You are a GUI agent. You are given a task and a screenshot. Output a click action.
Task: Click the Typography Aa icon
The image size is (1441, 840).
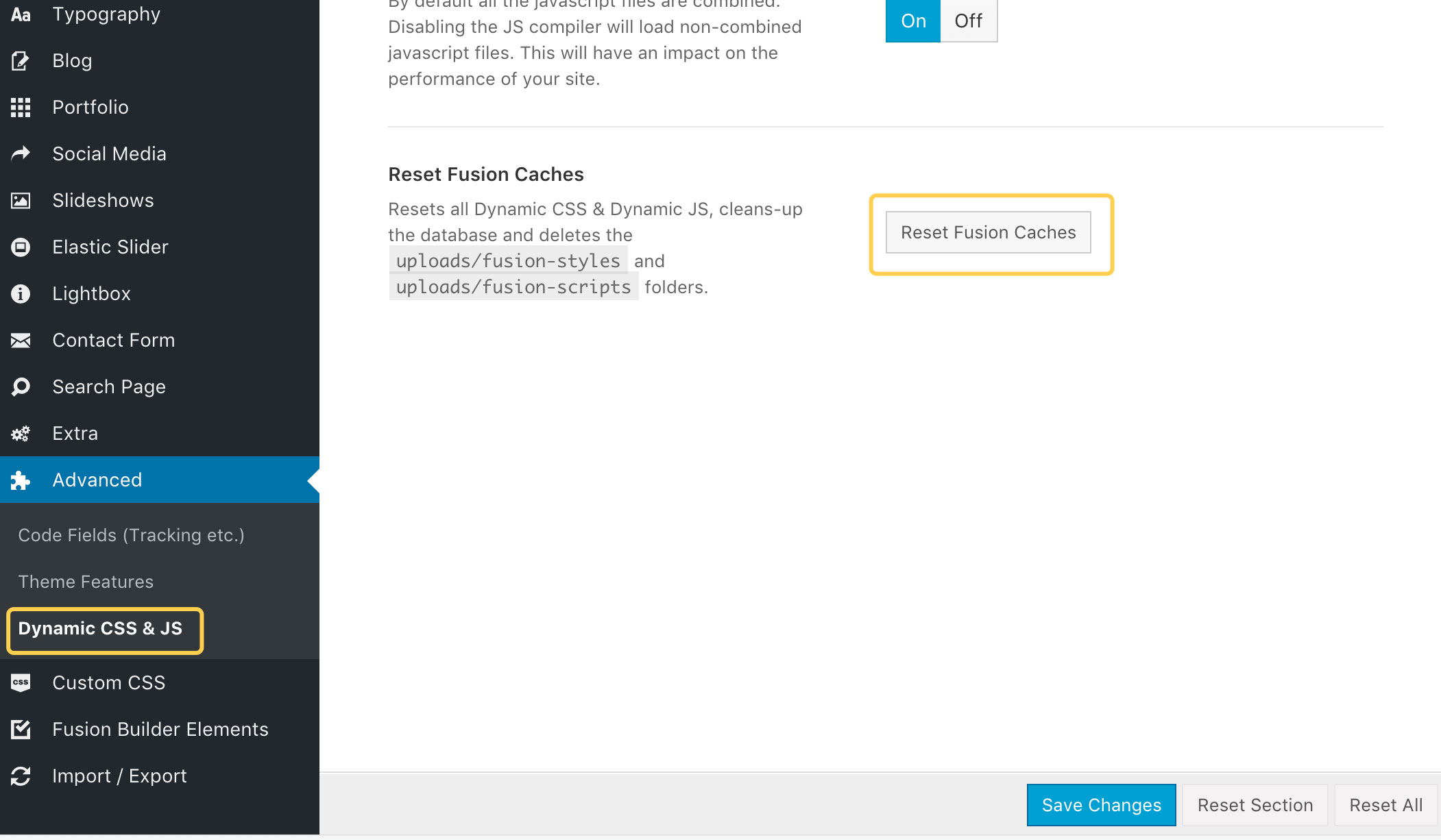21,14
